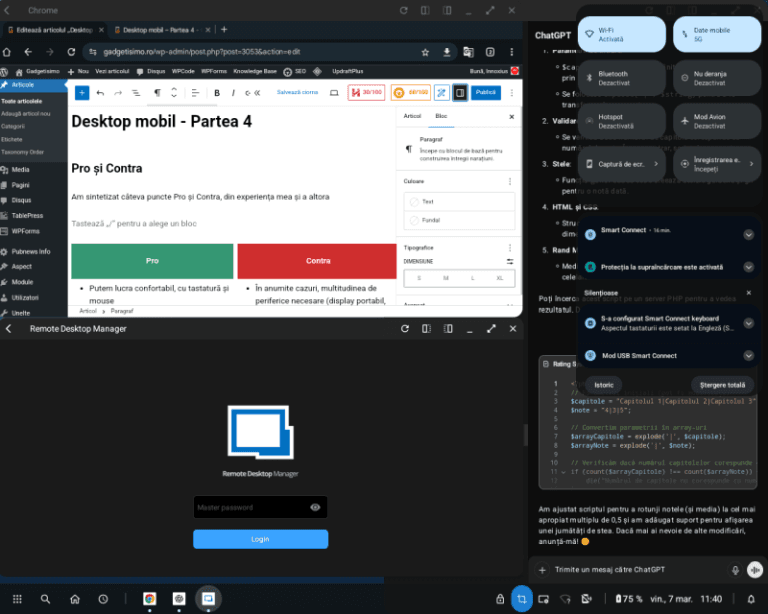Click the Ștergere totală notifications button
Image resolution: width=768 pixels, height=614 pixels.
click(719, 385)
